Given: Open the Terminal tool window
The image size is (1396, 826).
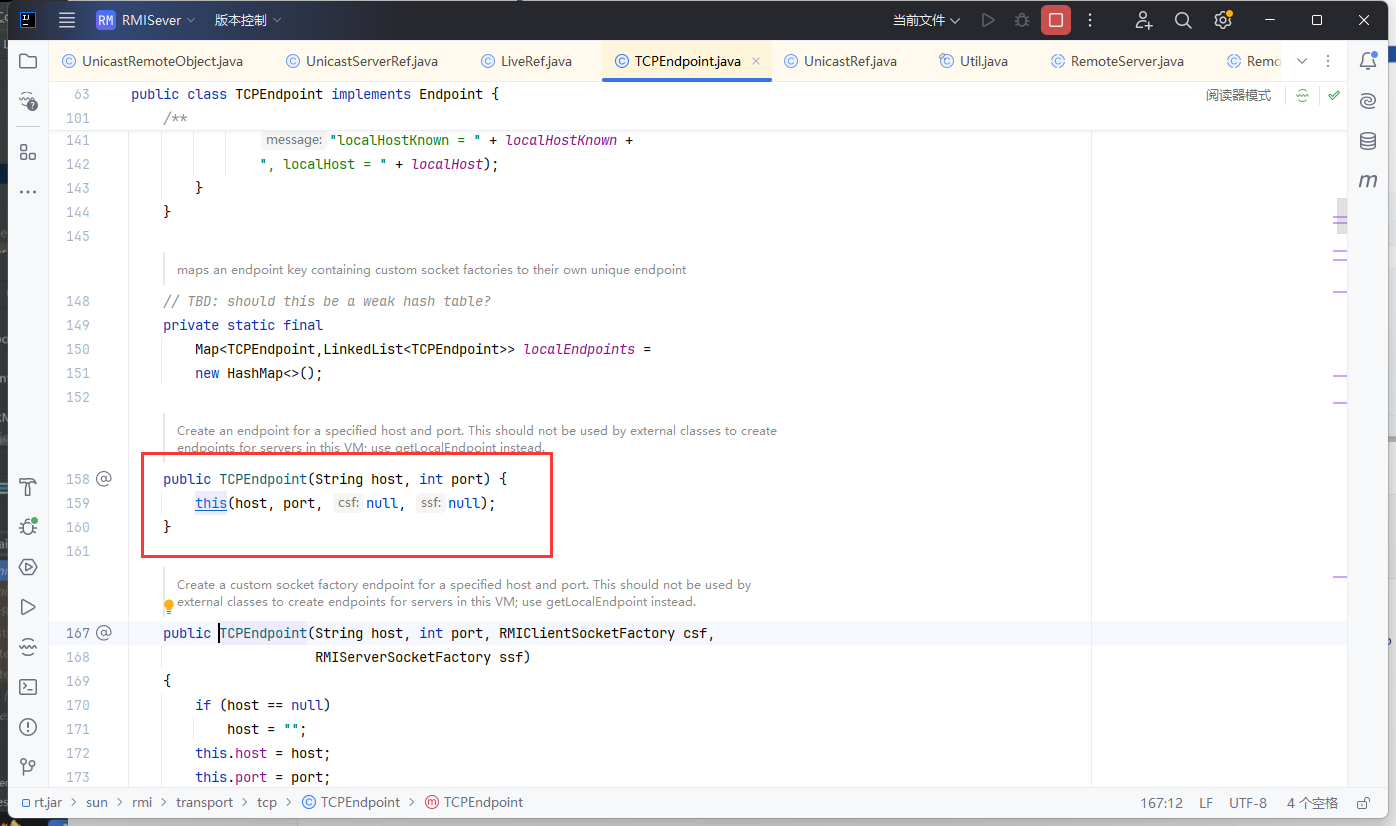Looking at the screenshot, I should (28, 687).
